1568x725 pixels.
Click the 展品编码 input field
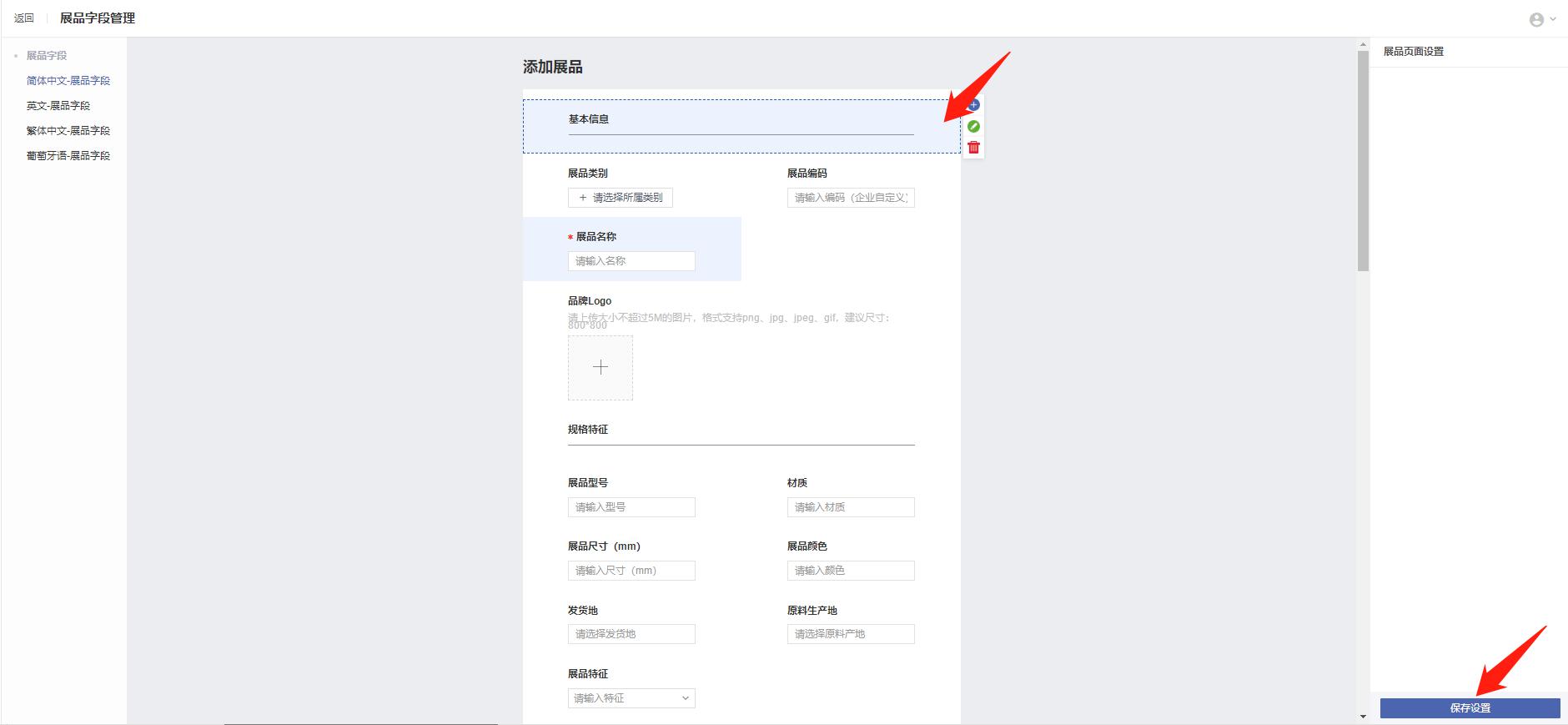[851, 198]
